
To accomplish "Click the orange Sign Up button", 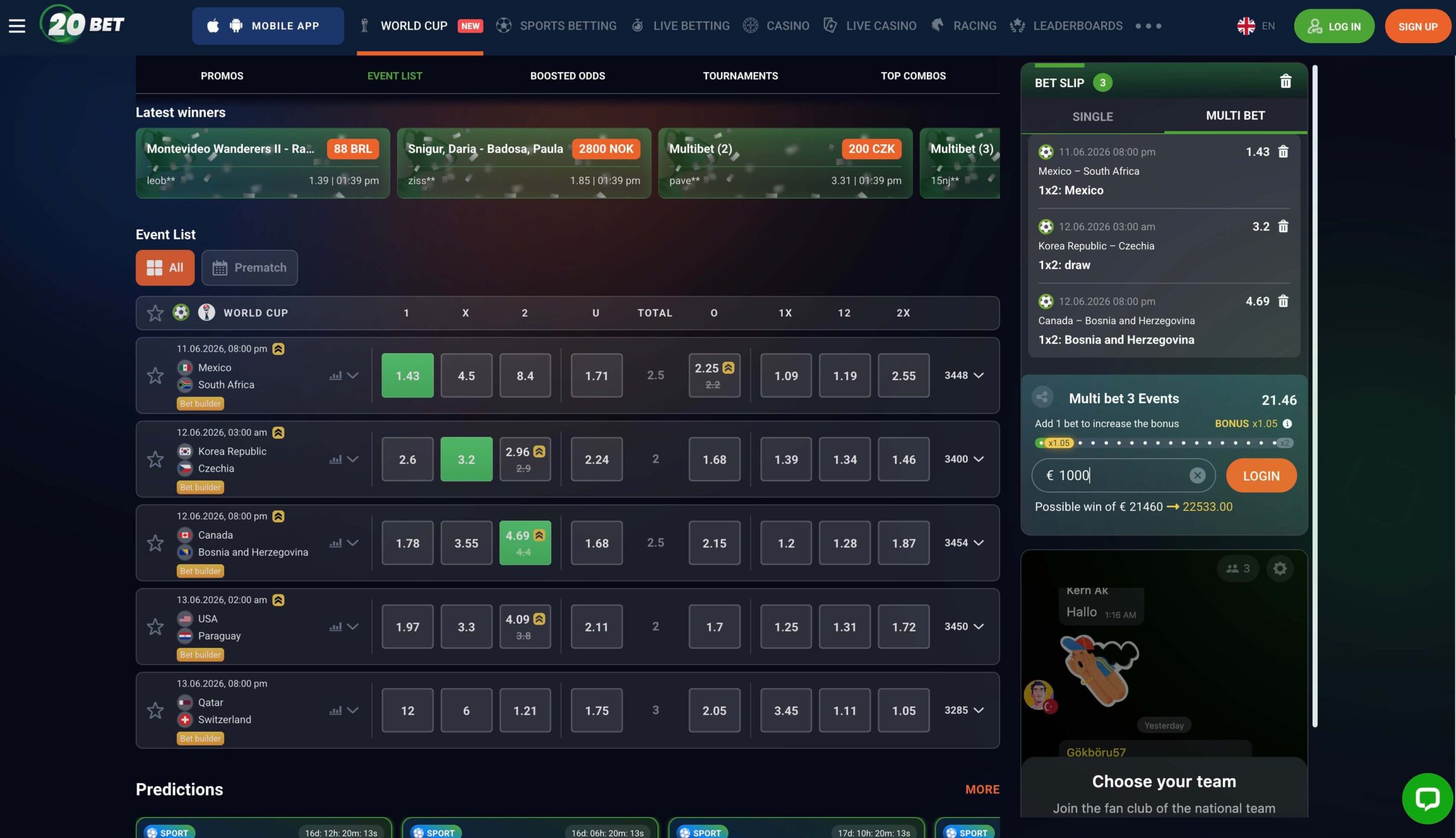I will pyautogui.click(x=1417, y=26).
